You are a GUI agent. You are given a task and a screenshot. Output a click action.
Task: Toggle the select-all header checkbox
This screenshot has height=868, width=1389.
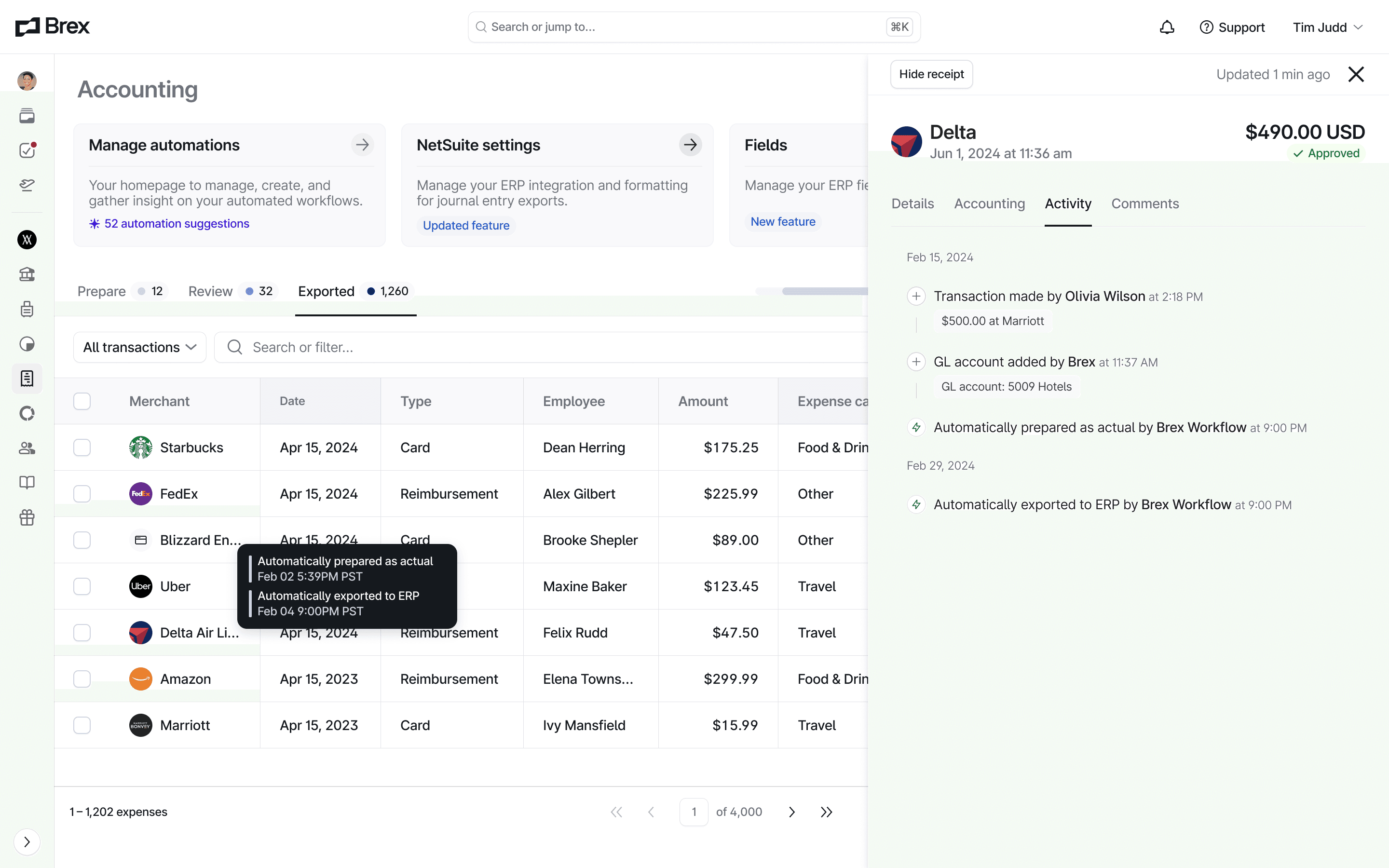pyautogui.click(x=82, y=401)
